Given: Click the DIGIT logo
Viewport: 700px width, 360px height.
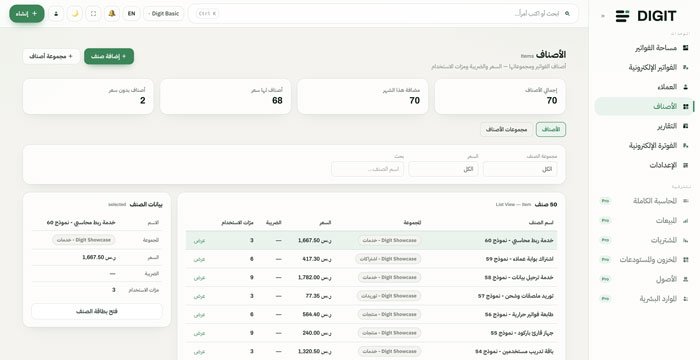Looking at the screenshot, I should pos(646,16).
